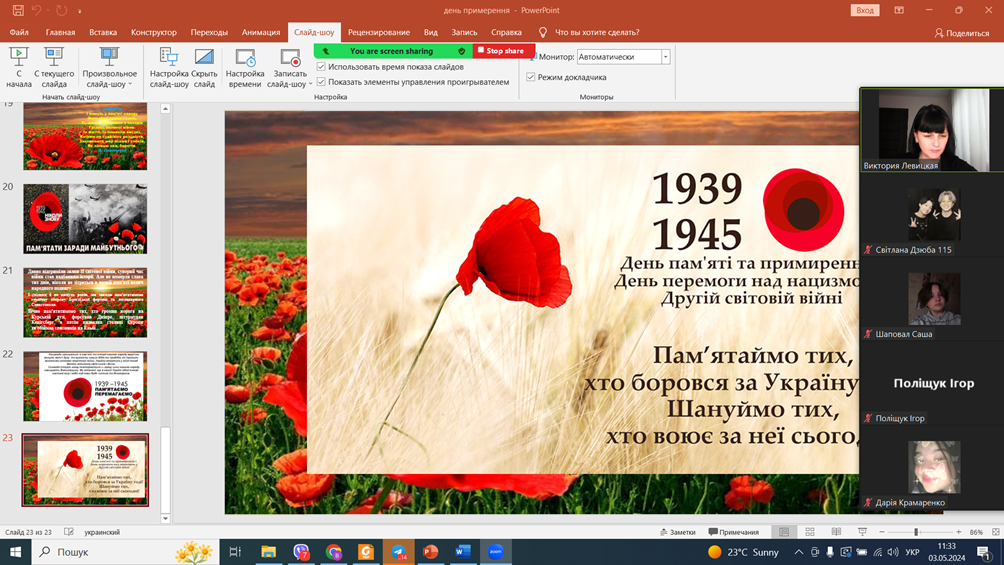Screen dimensions: 1004x565
Task: Click the spell check icon in status bar
Action: [69, 532]
